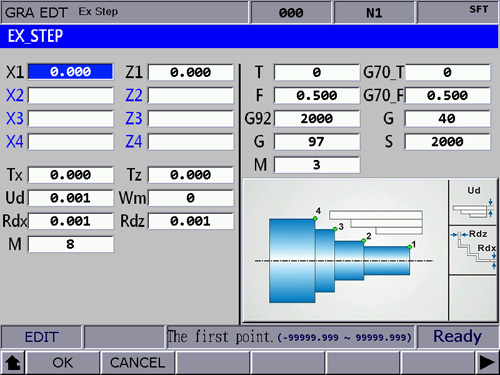Select the M field with value 8

(70, 244)
